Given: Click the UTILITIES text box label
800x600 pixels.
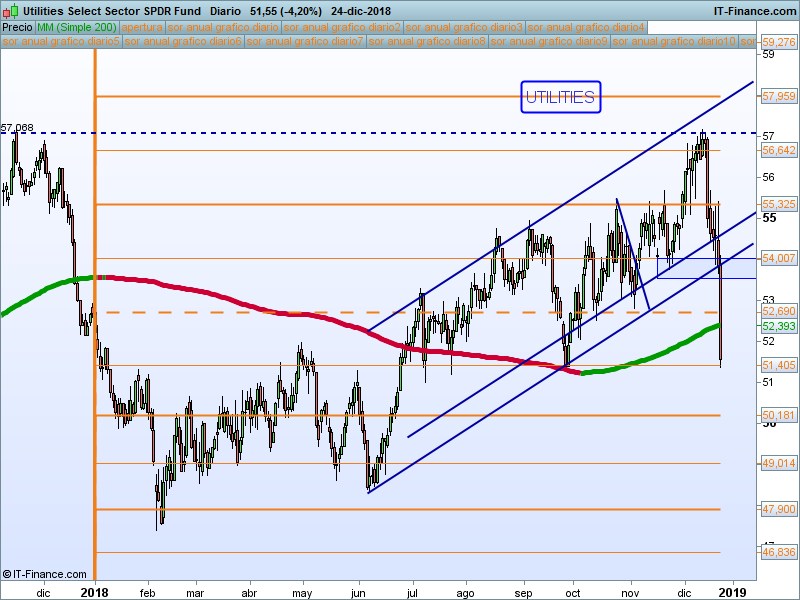Looking at the screenshot, I should pyautogui.click(x=561, y=97).
